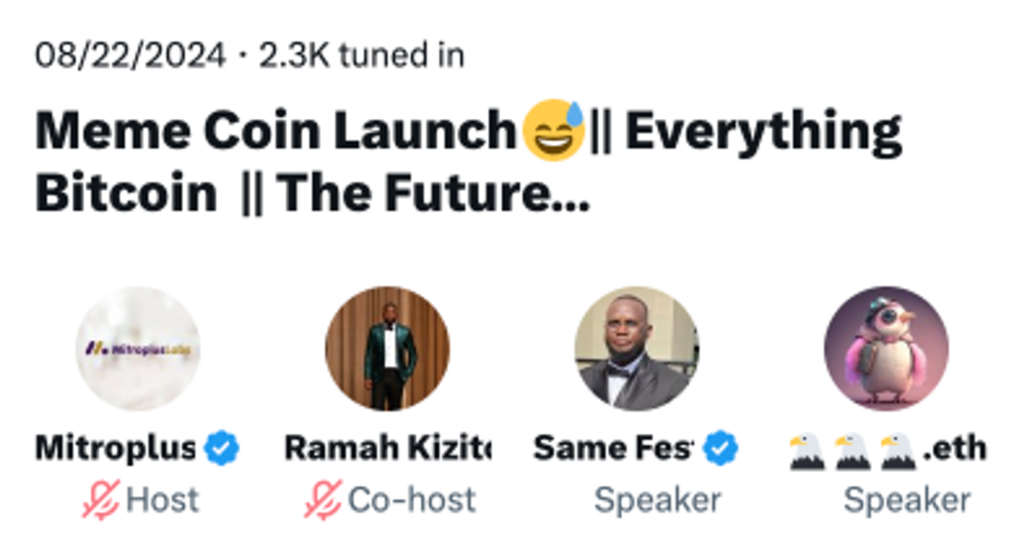Click the Mitroplus username text
This screenshot has width=1024, height=536.
116,448
